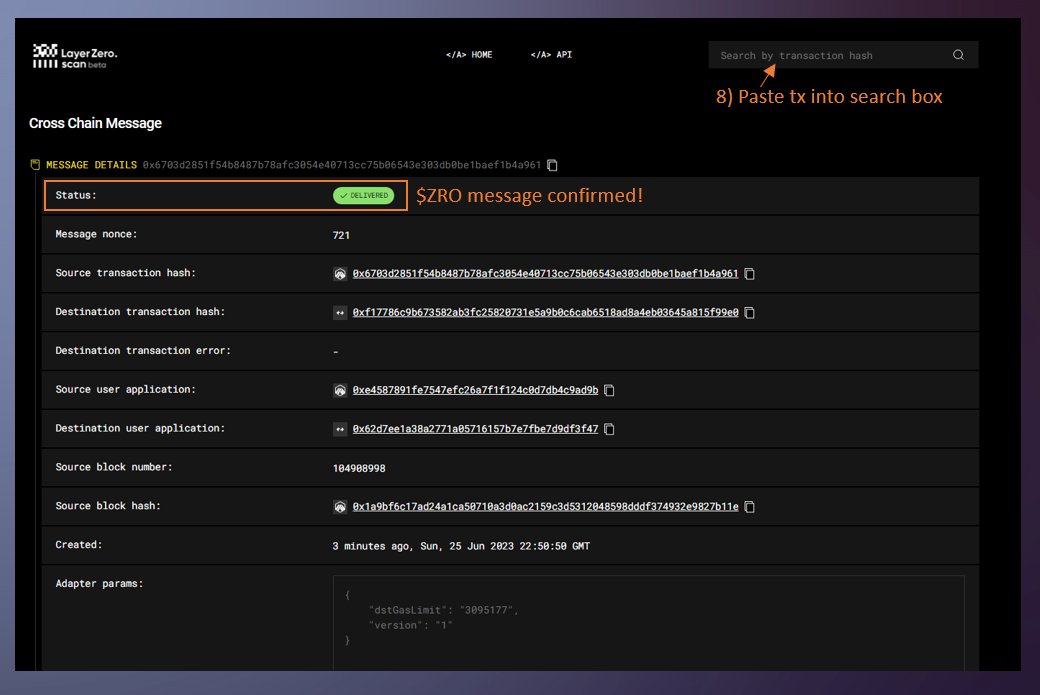This screenshot has width=1040, height=695.
Task: Click the chain icon beside the source transaction hash
Action: coord(340,272)
